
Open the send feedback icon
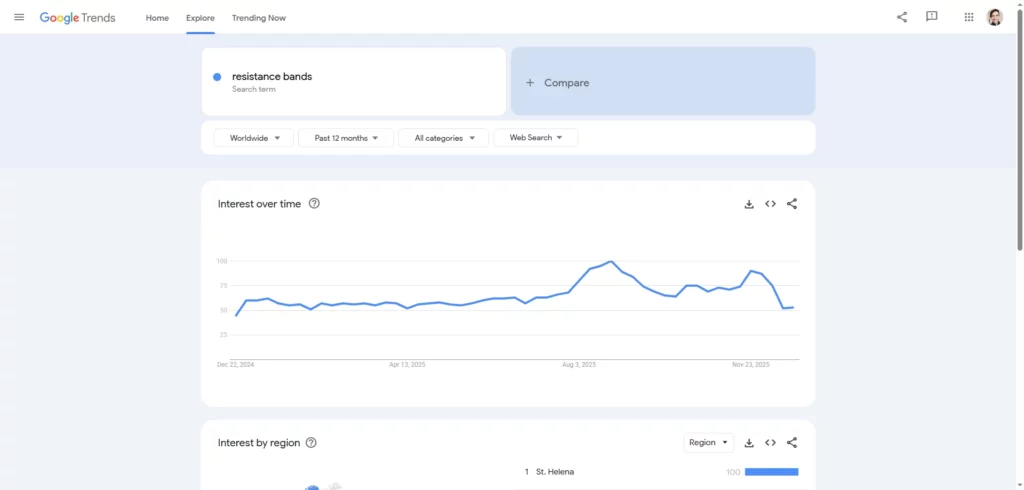click(x=932, y=17)
